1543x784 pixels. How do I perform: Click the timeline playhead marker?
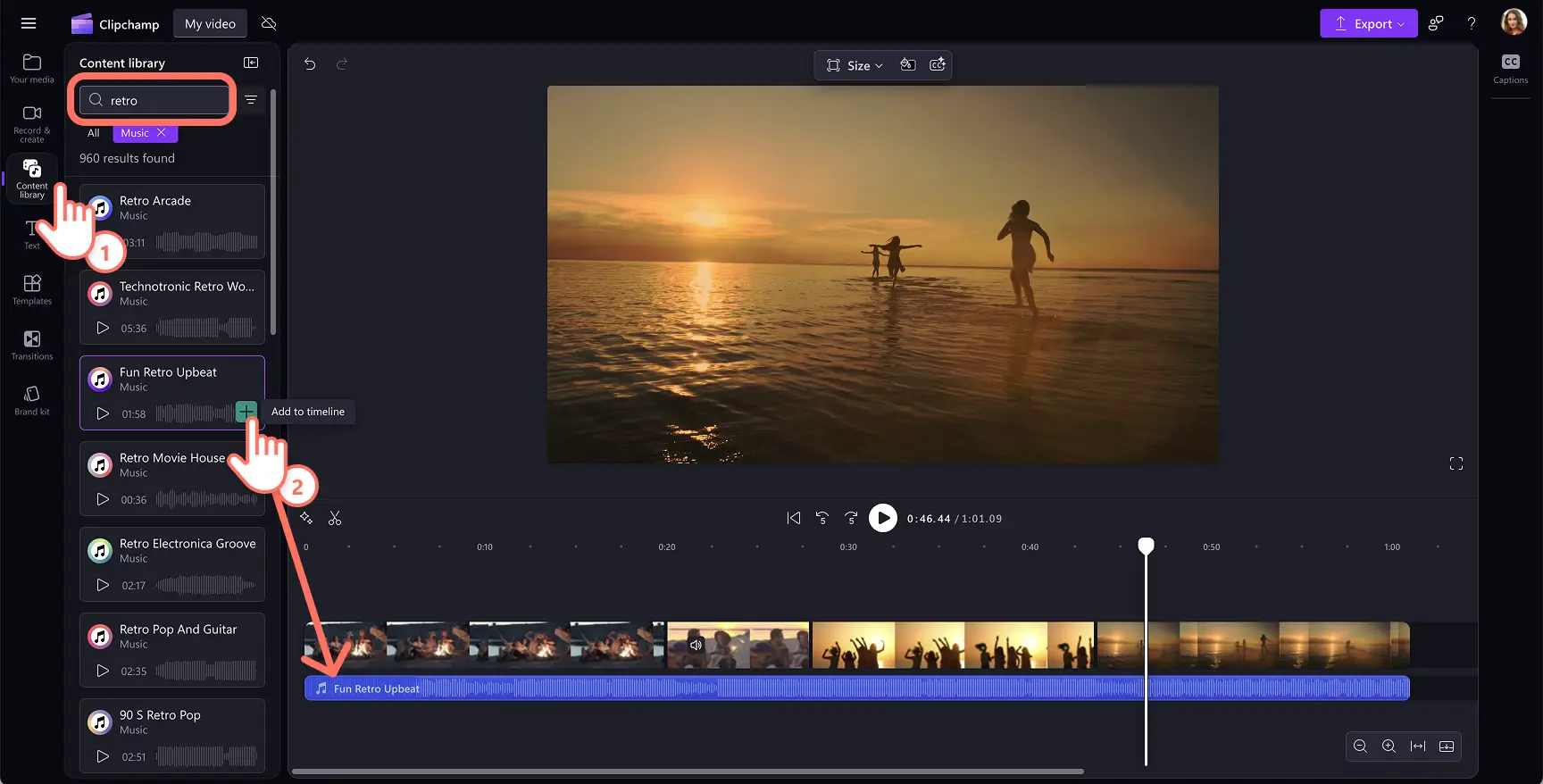click(x=1146, y=546)
